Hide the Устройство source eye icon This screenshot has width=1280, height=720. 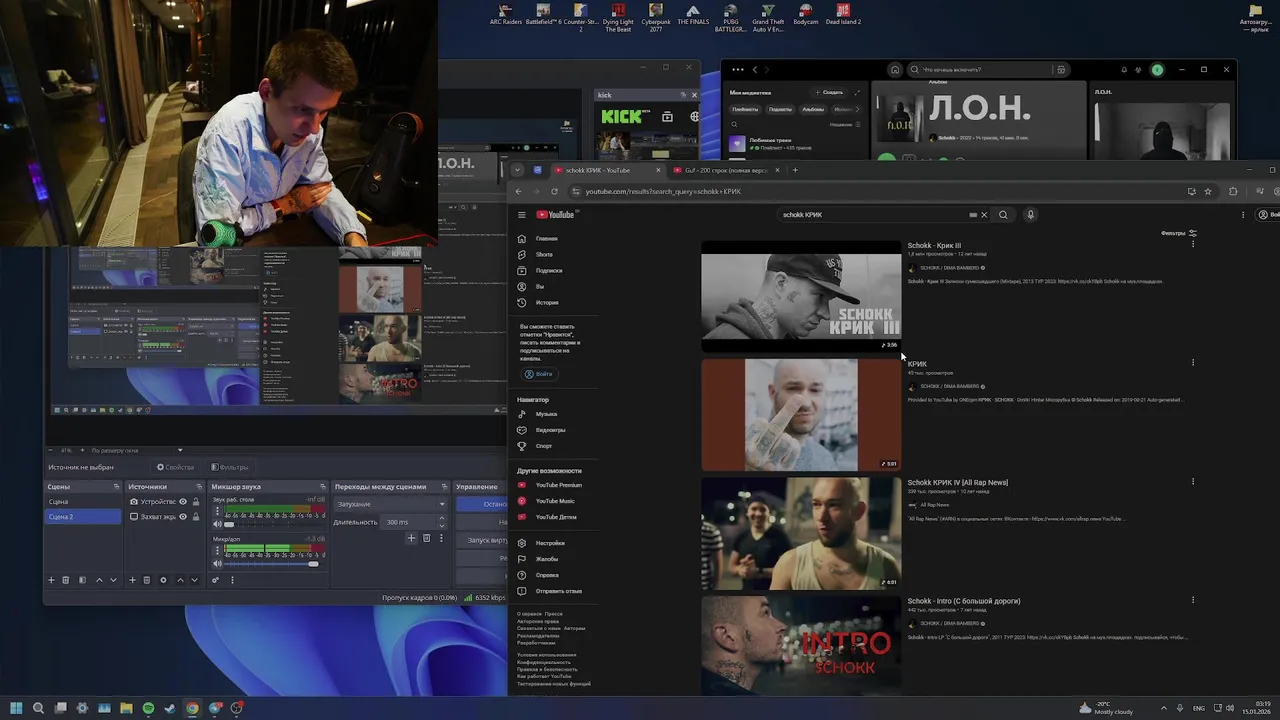click(x=183, y=502)
